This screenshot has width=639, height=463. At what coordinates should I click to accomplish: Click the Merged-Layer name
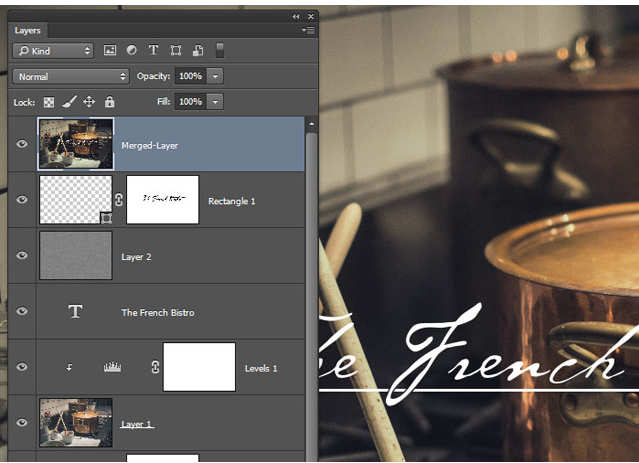pyautogui.click(x=150, y=146)
